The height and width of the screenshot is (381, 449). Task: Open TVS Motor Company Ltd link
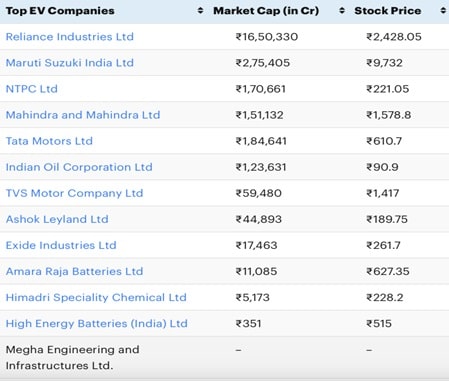coord(74,193)
